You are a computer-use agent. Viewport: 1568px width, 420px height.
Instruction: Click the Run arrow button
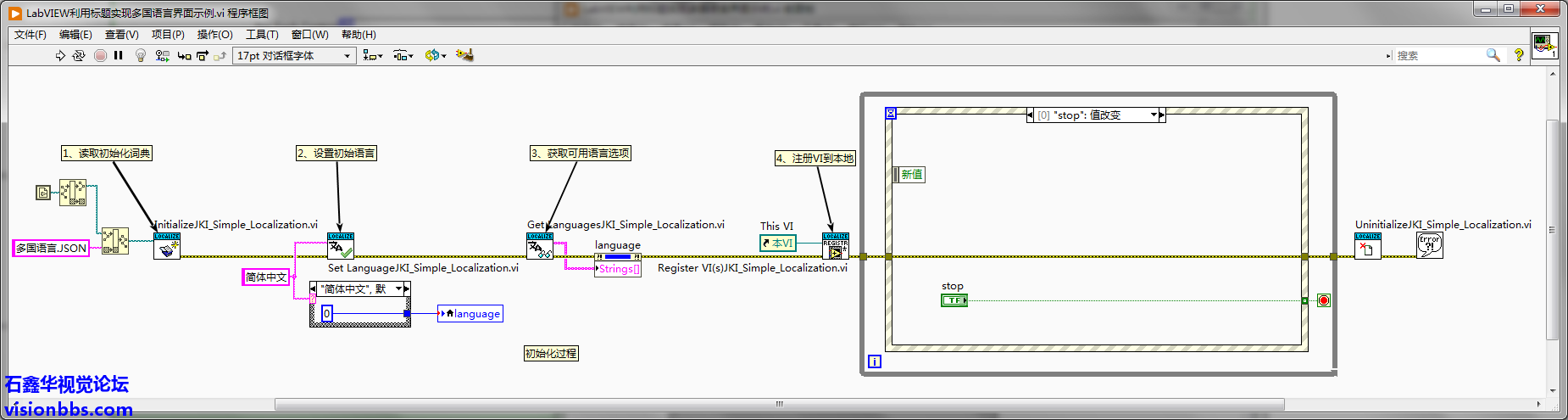coord(60,55)
